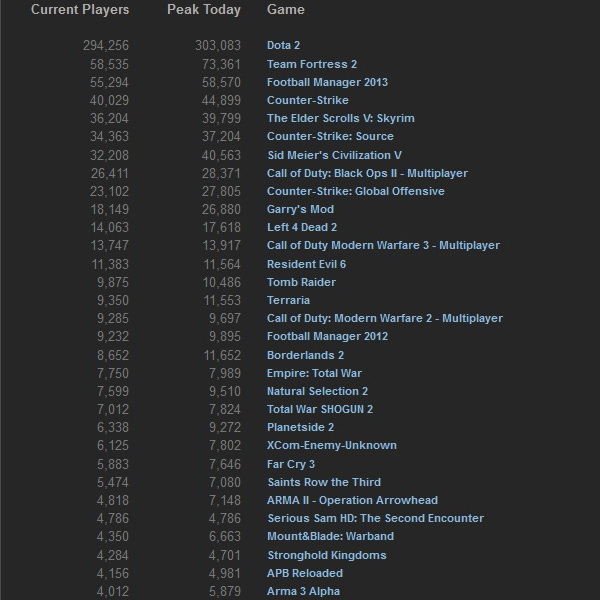Click the Arma 3 Alpha link
The image size is (600, 600).
(303, 591)
